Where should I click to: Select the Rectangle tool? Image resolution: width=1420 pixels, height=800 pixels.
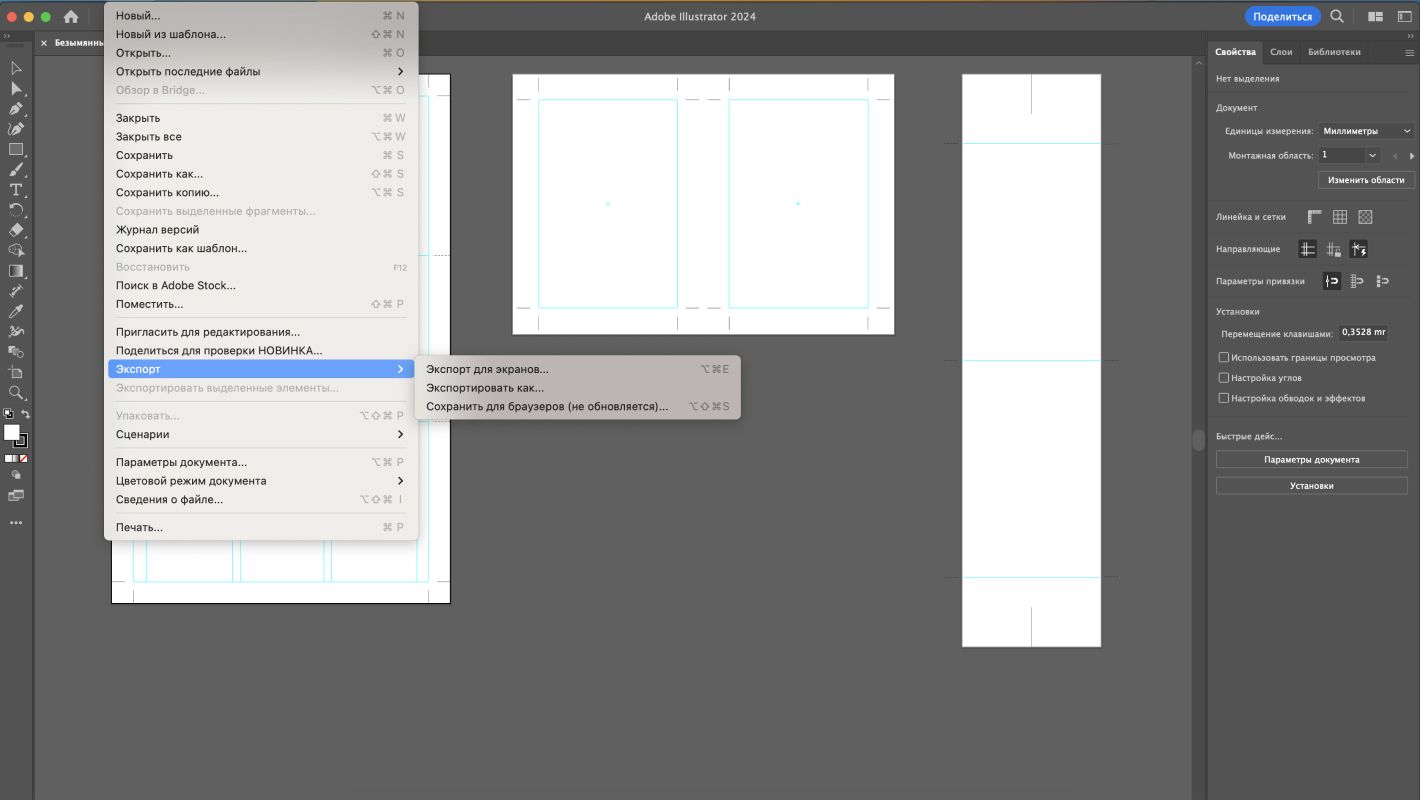(16, 149)
